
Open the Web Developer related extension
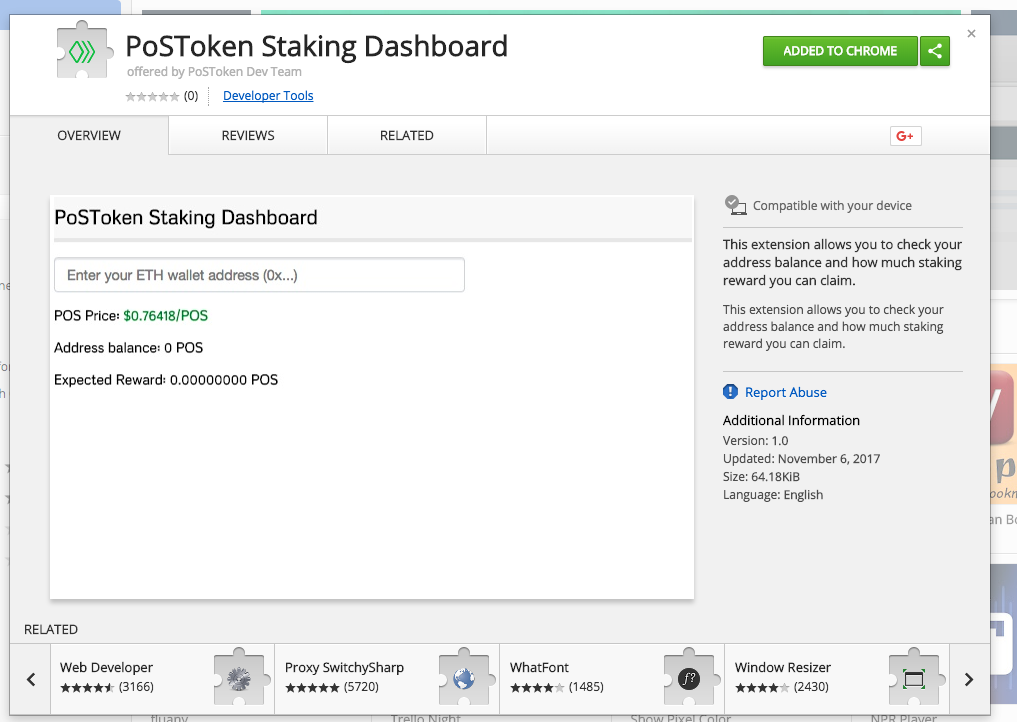coord(162,679)
